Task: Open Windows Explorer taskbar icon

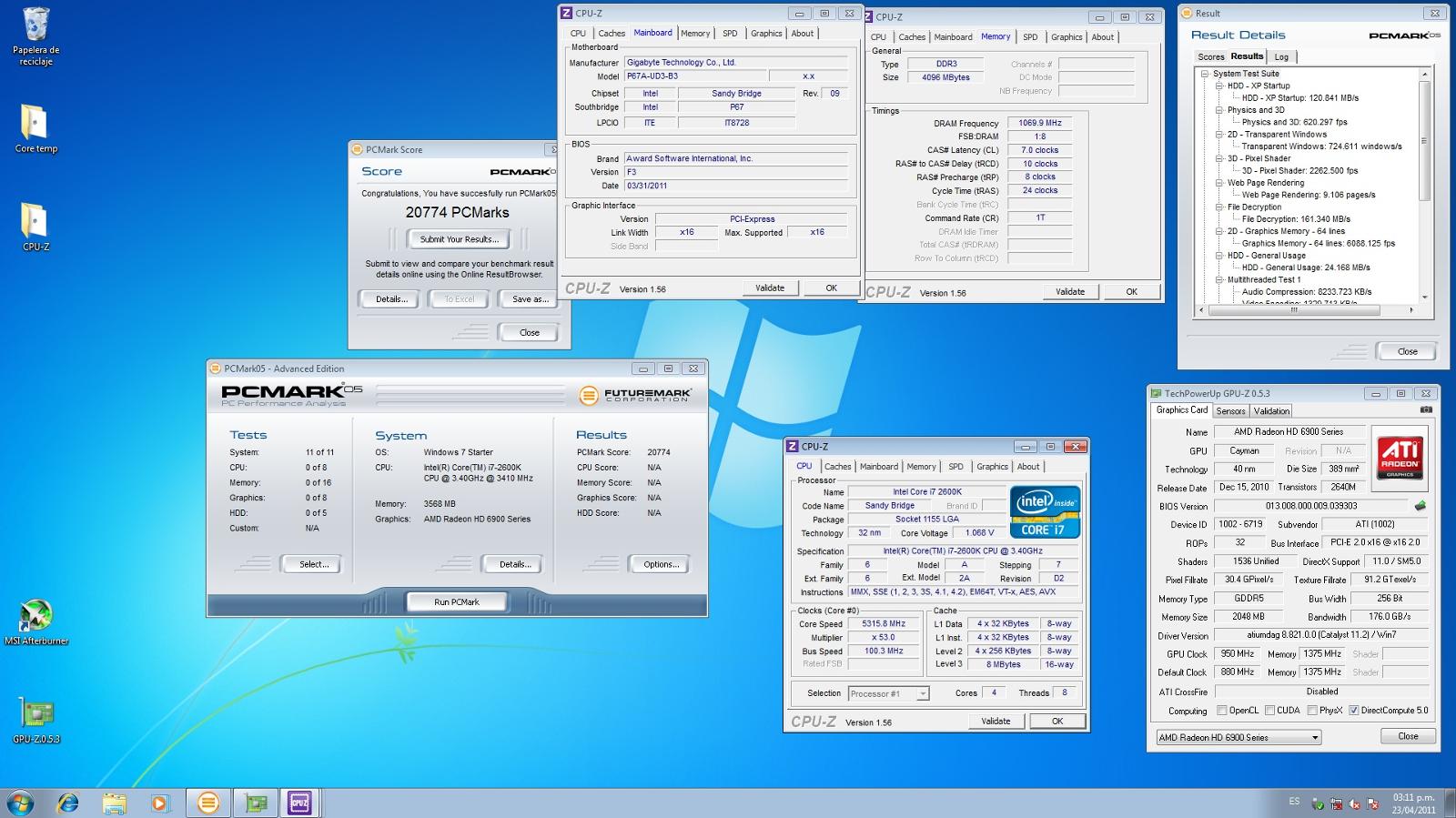Action: [x=114, y=803]
